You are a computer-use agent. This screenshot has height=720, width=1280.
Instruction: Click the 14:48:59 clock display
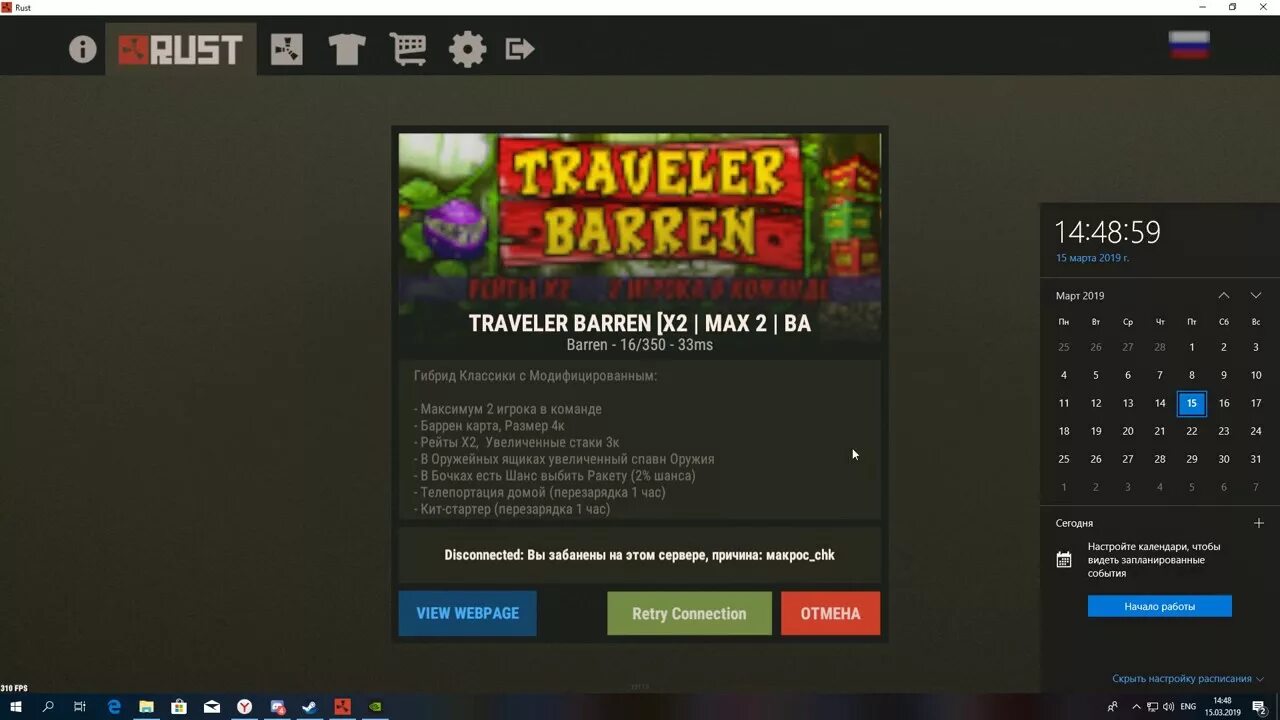pyautogui.click(x=1108, y=232)
